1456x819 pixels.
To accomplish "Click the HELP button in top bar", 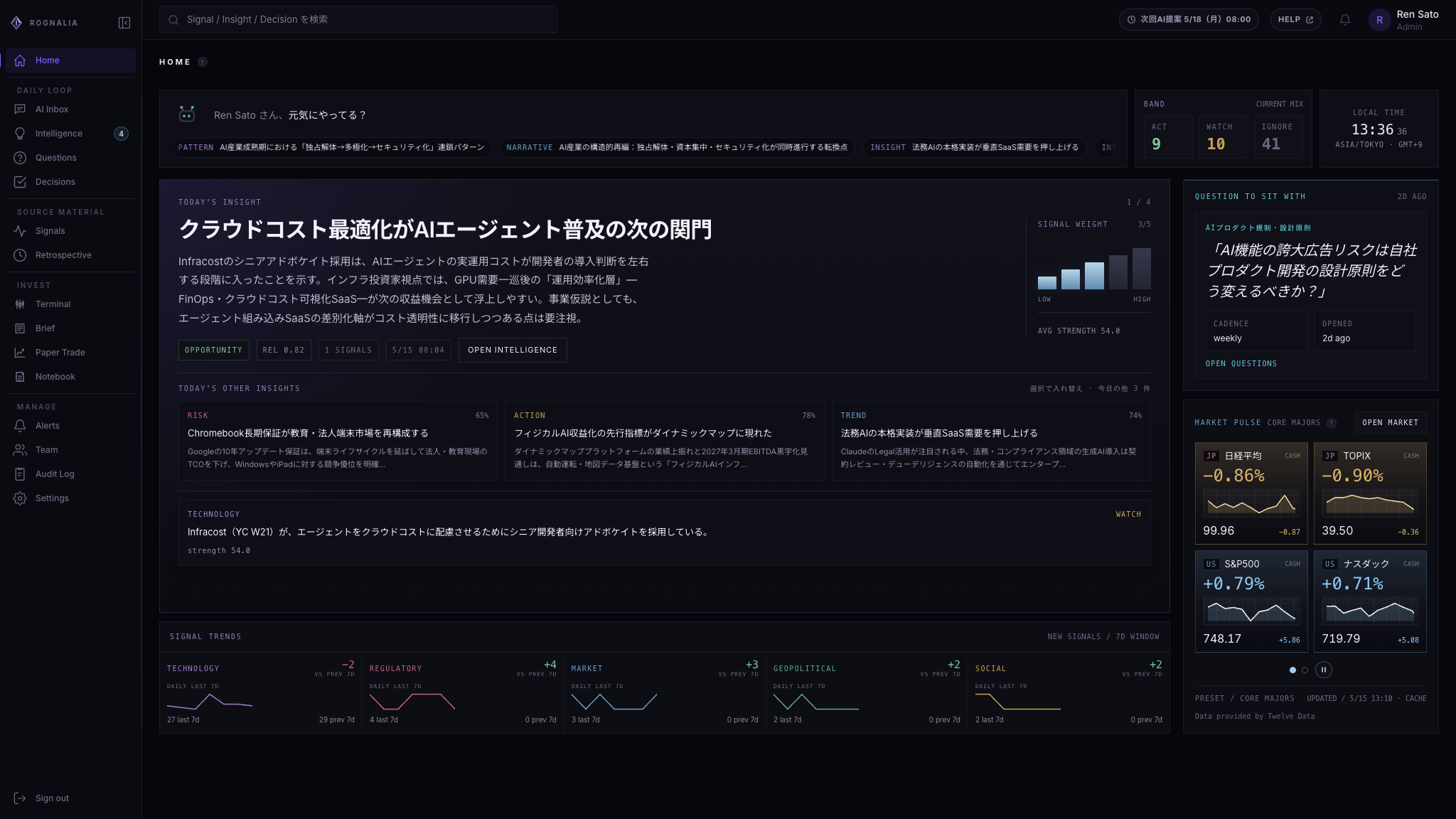I will pos(1295,20).
